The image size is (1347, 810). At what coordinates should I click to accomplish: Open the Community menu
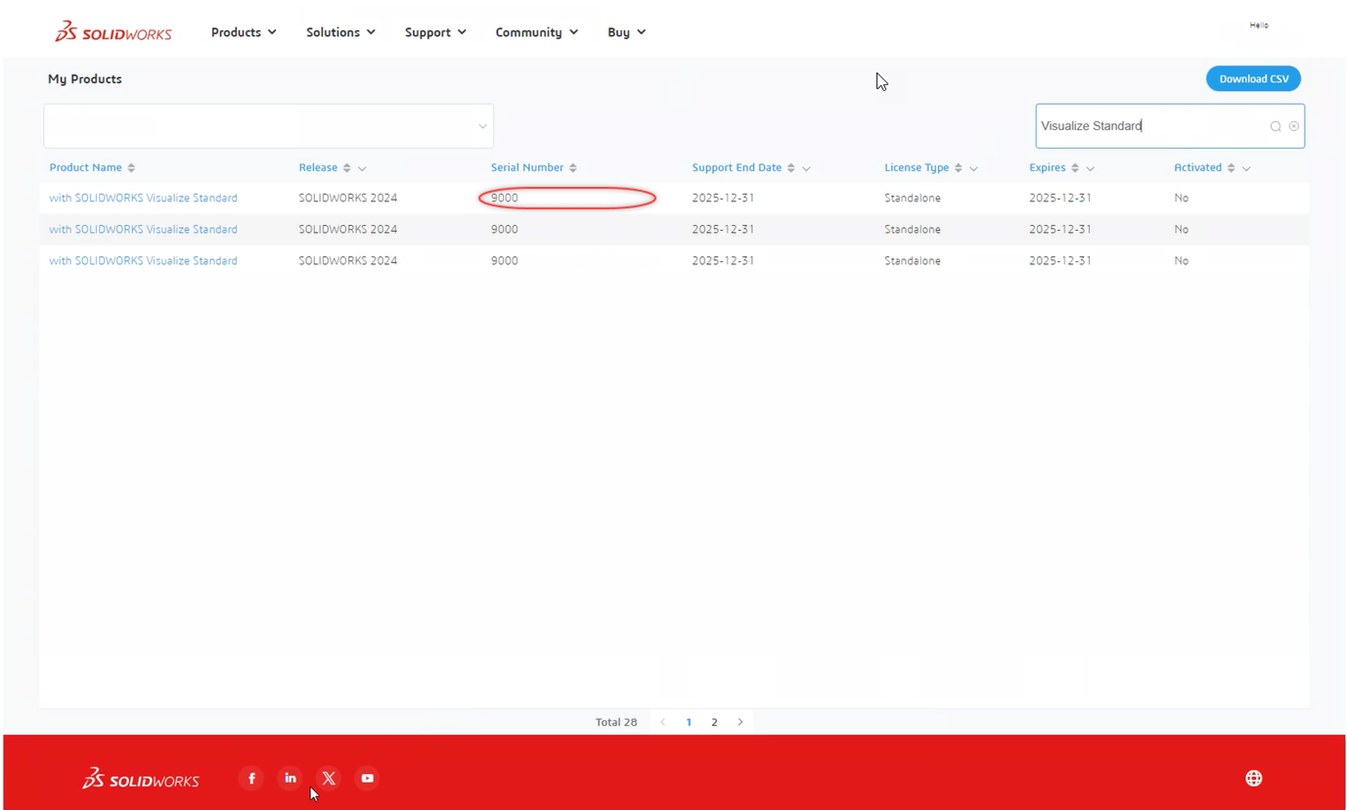tap(537, 32)
